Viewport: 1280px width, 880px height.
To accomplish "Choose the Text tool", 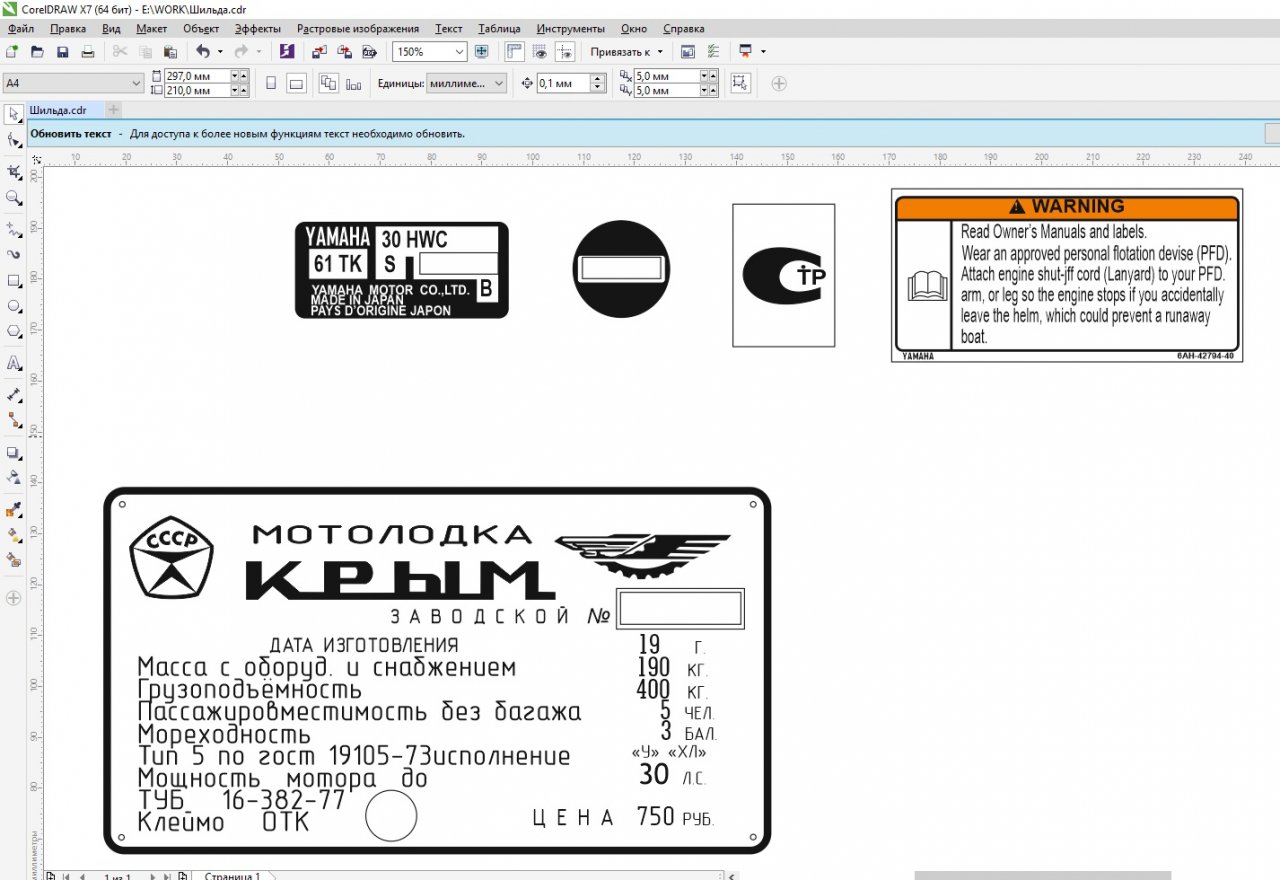I will pyautogui.click(x=14, y=363).
